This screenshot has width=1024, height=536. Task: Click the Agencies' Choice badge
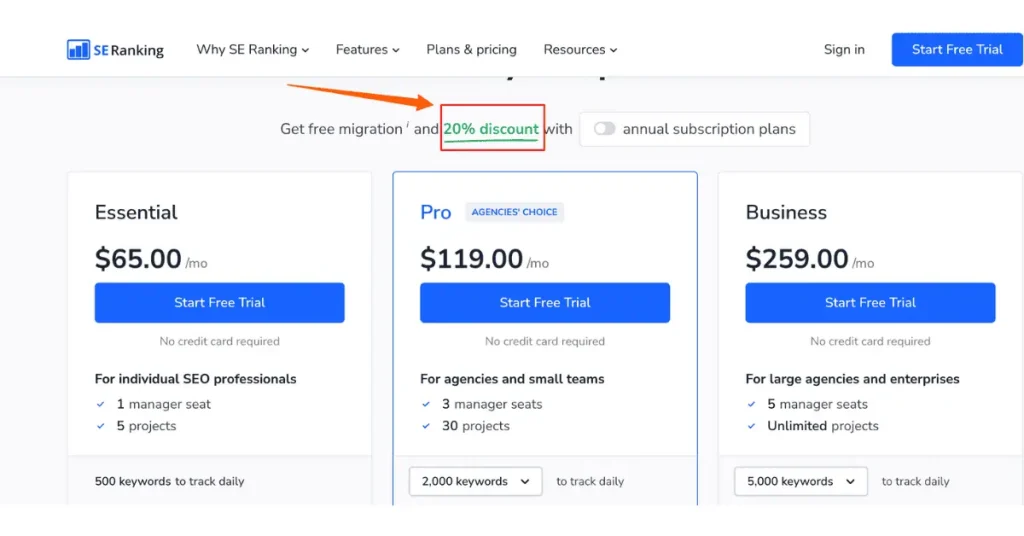pyautogui.click(x=514, y=212)
